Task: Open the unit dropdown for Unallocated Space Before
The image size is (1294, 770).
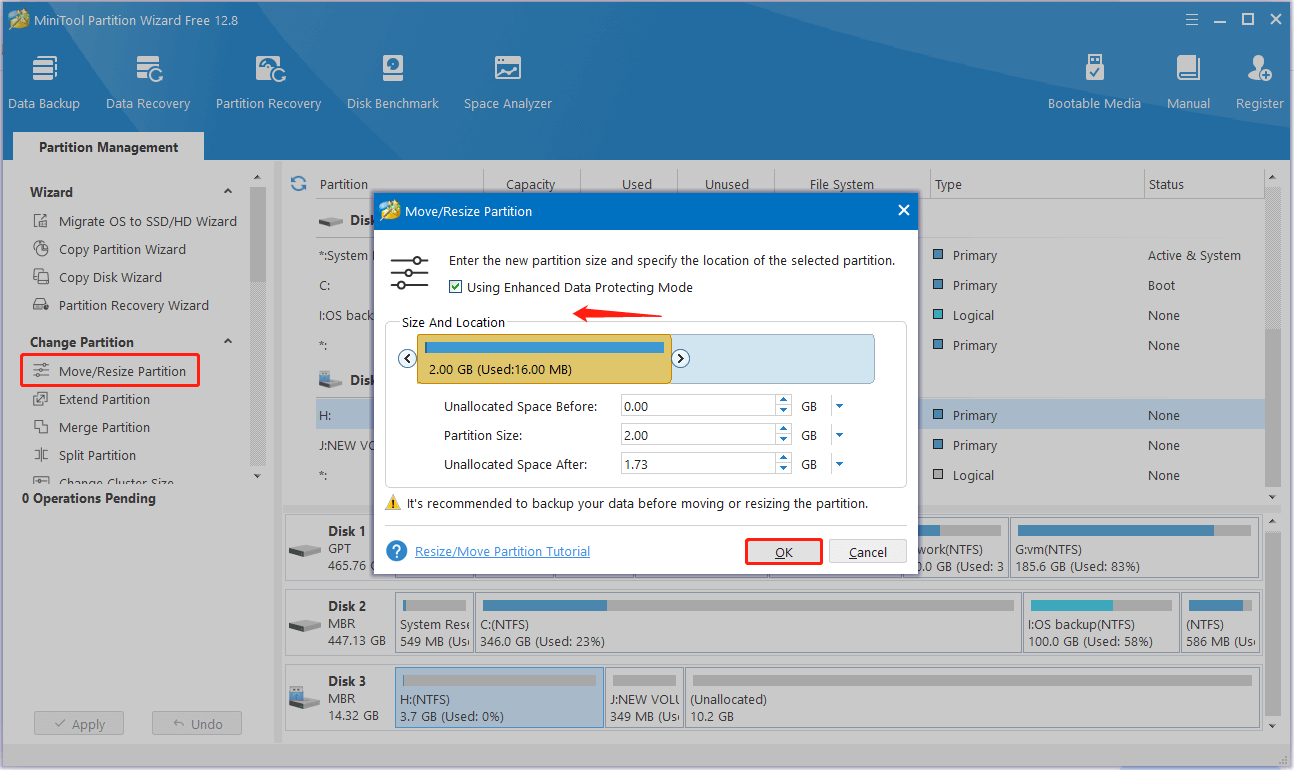Action: tap(840, 406)
